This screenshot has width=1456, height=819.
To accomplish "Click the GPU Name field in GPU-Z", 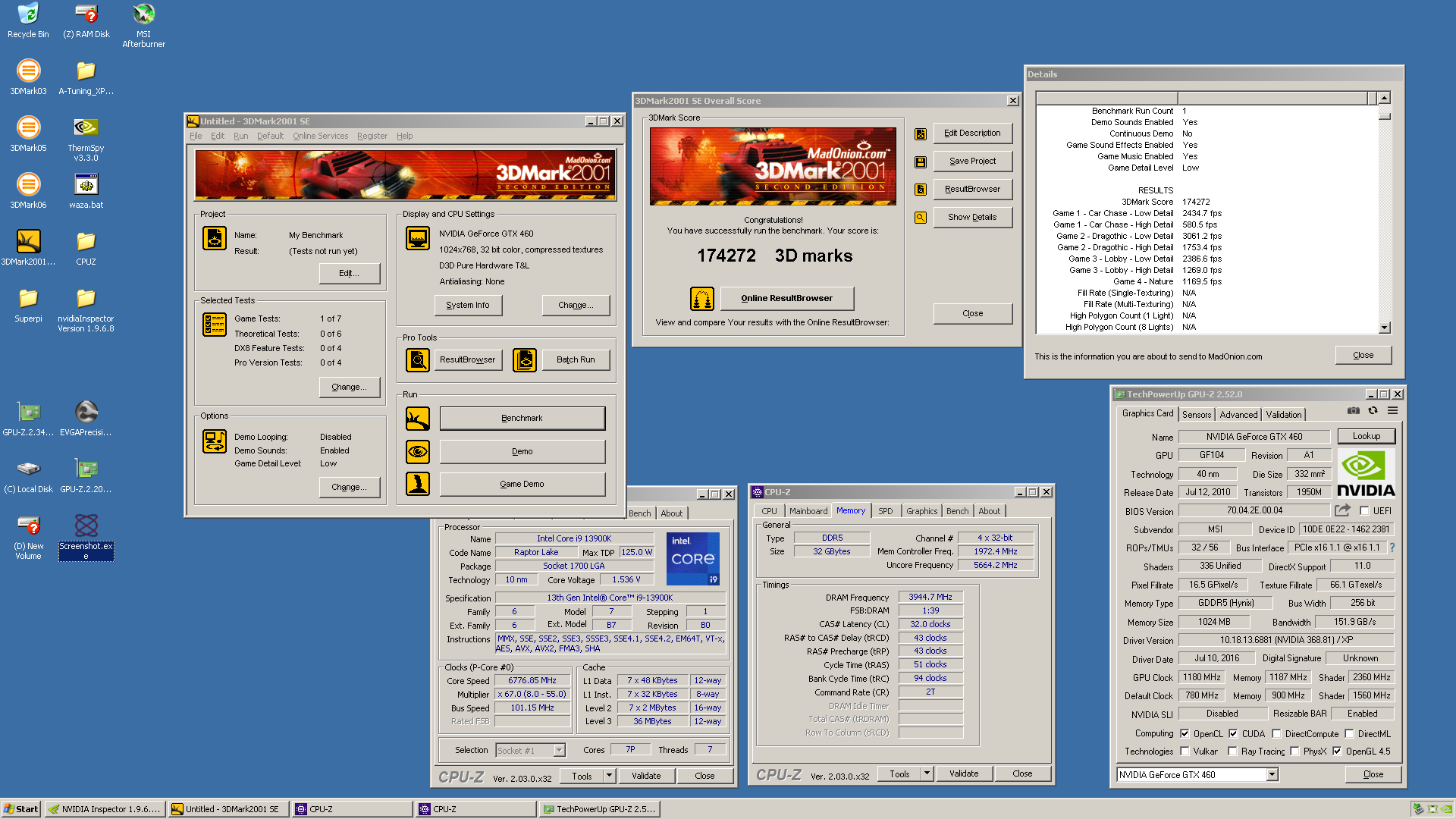I will pos(1254,437).
